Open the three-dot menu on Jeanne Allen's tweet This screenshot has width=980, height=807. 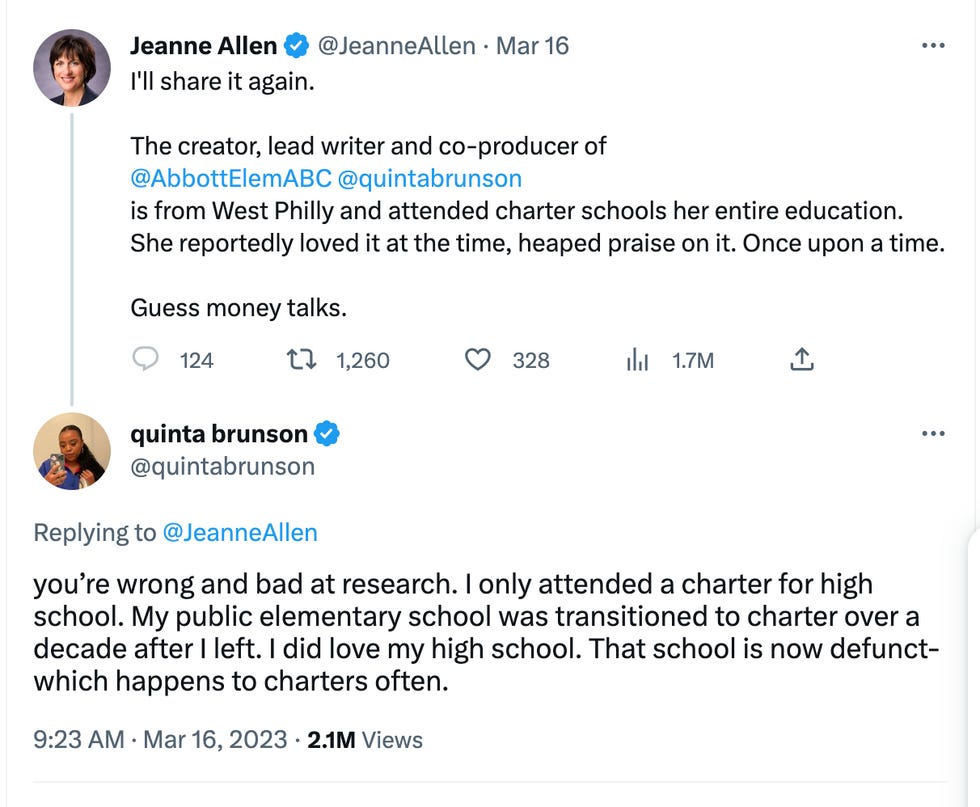(x=934, y=44)
